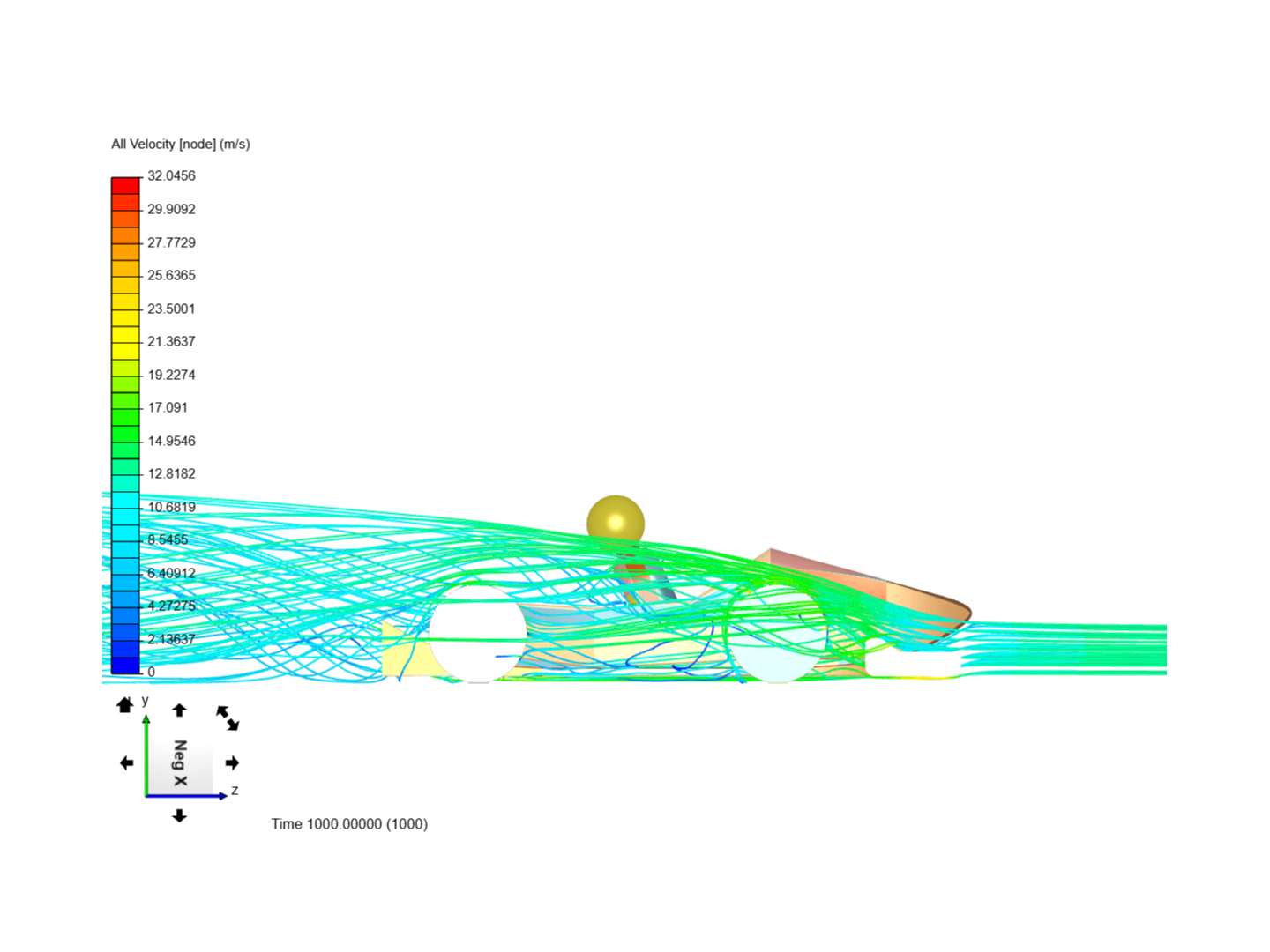
Task: Click the legend value 29.9092
Action: (171, 209)
